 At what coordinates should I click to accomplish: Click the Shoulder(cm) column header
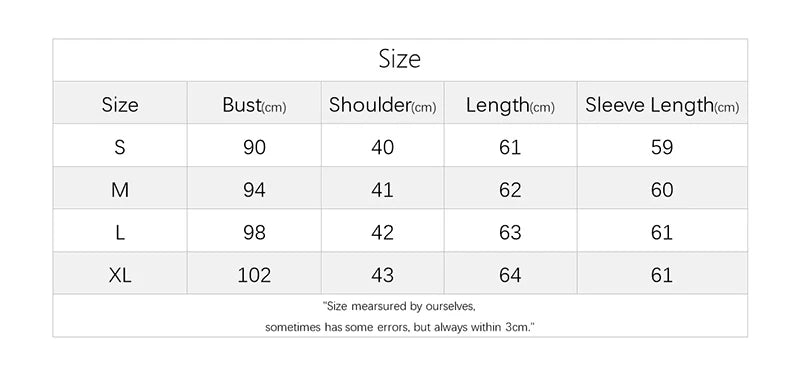point(383,105)
